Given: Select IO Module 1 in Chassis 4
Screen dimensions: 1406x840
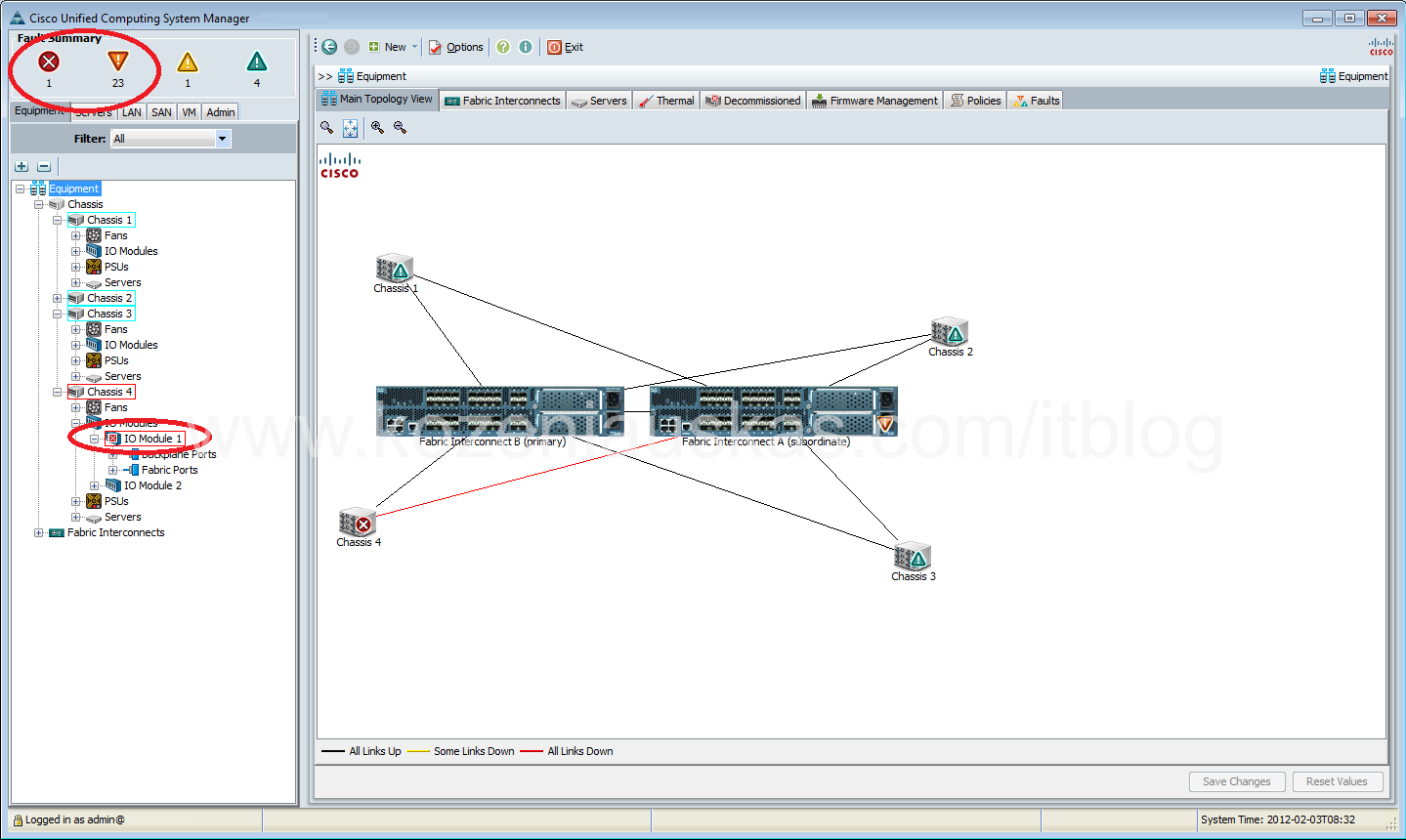Looking at the screenshot, I should (153, 439).
